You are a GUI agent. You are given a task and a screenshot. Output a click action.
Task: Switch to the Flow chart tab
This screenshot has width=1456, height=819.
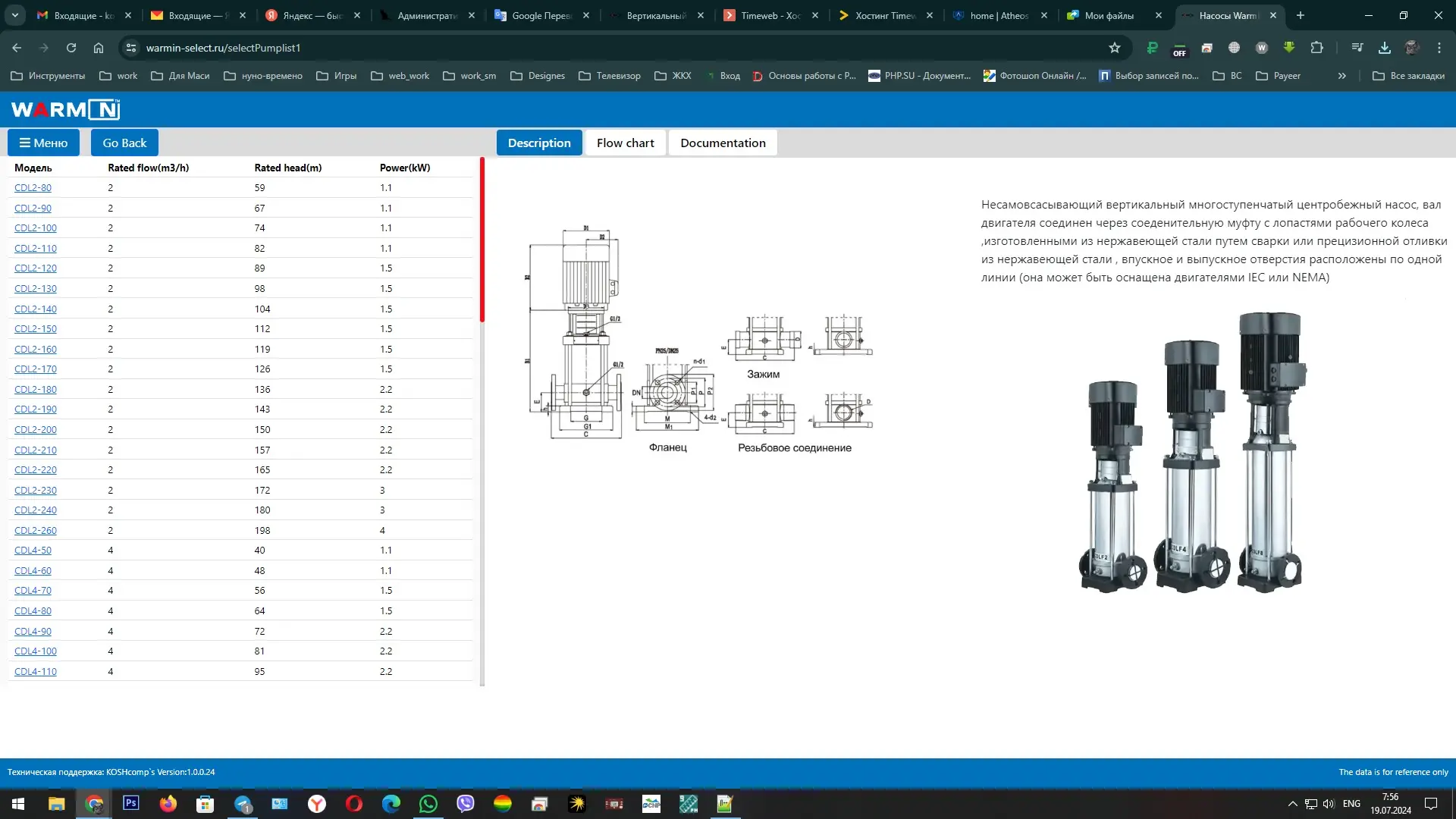coord(625,143)
